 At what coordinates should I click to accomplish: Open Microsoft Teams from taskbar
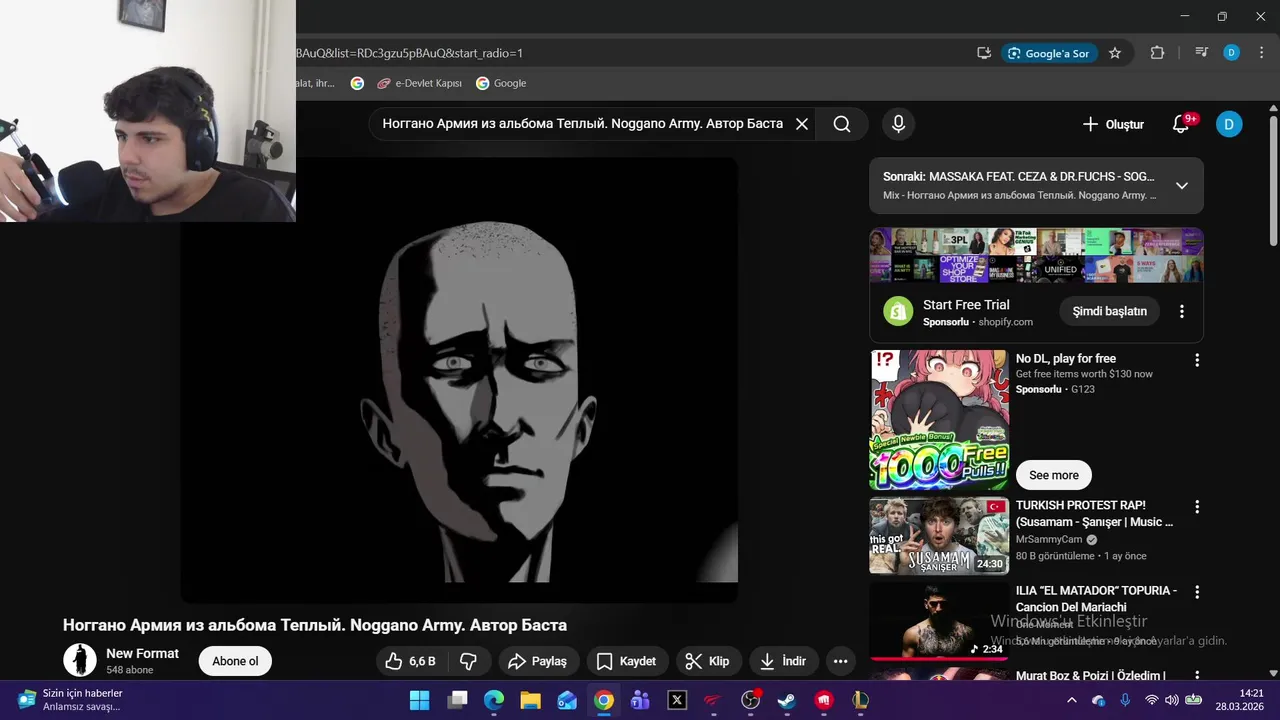640,700
